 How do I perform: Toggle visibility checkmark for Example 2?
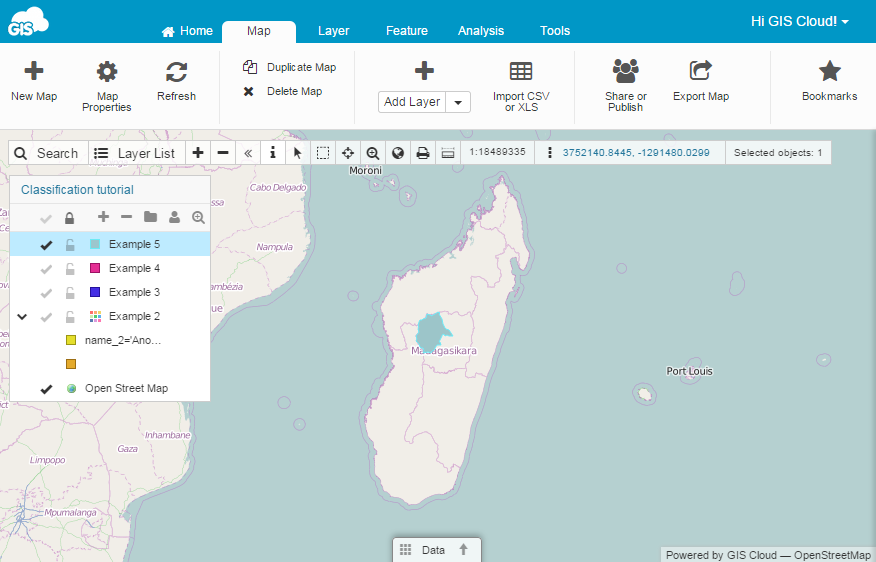point(46,317)
